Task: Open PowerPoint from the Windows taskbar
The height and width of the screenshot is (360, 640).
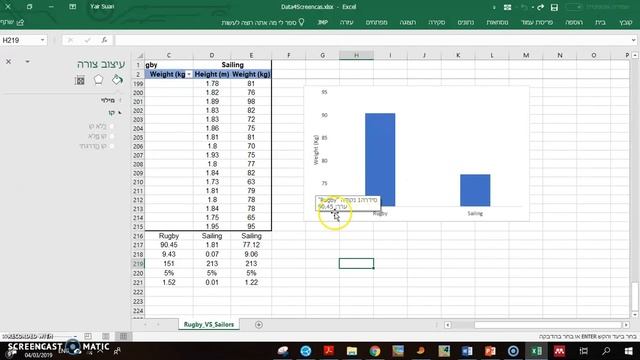Action: (x=490, y=351)
